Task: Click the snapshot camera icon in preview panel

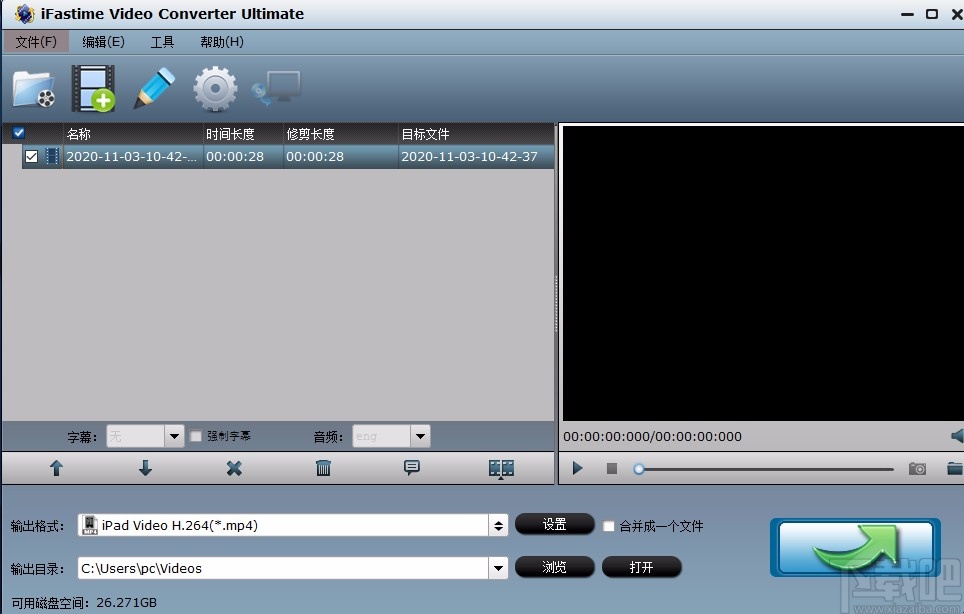Action: (x=917, y=467)
